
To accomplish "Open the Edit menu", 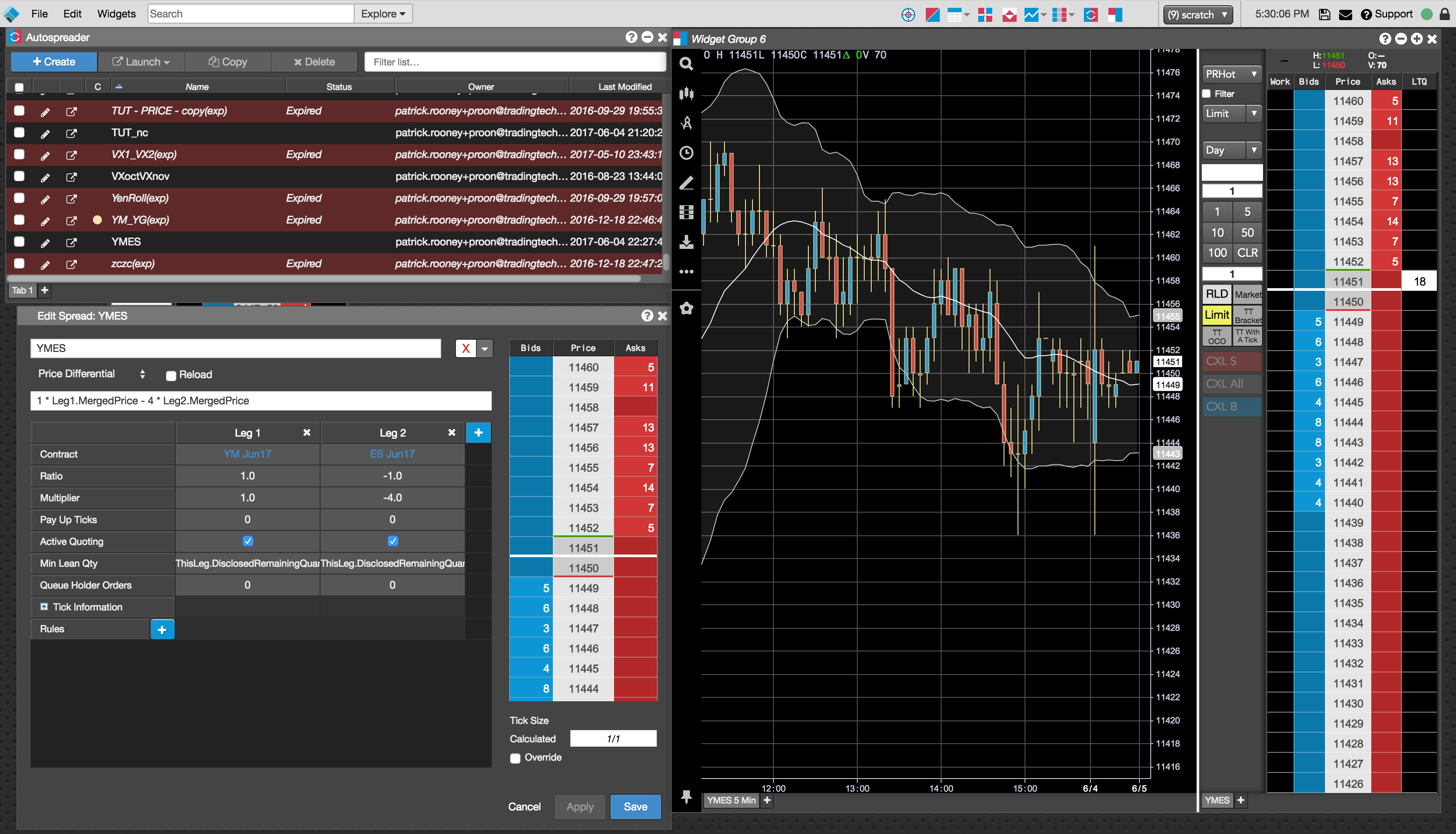I will tap(72, 14).
